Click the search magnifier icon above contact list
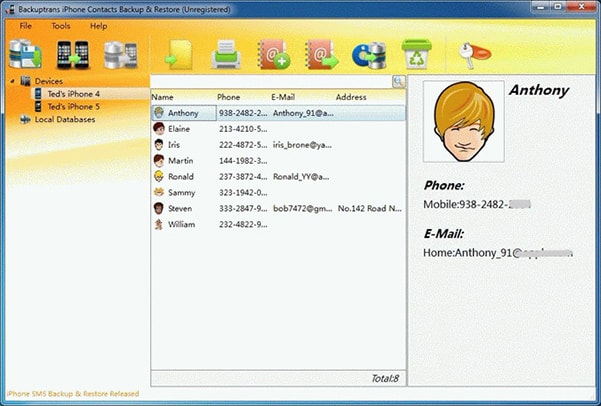 coord(398,81)
